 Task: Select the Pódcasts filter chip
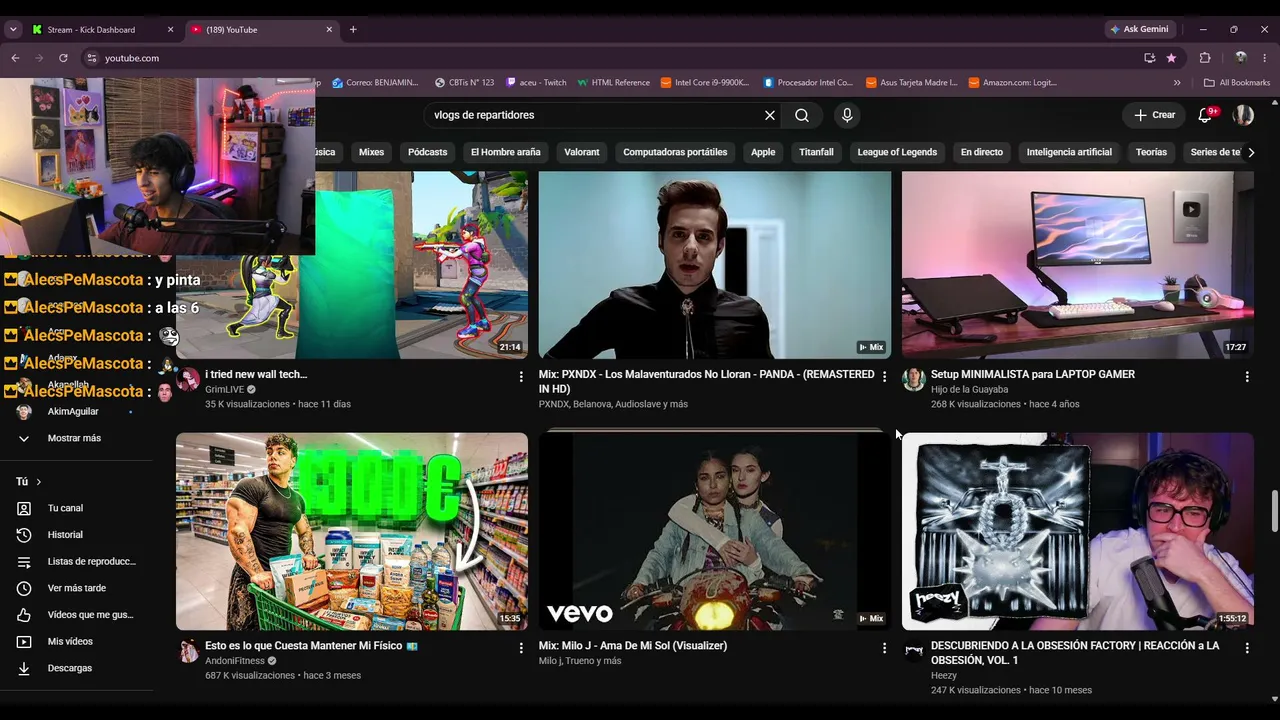coord(427,152)
